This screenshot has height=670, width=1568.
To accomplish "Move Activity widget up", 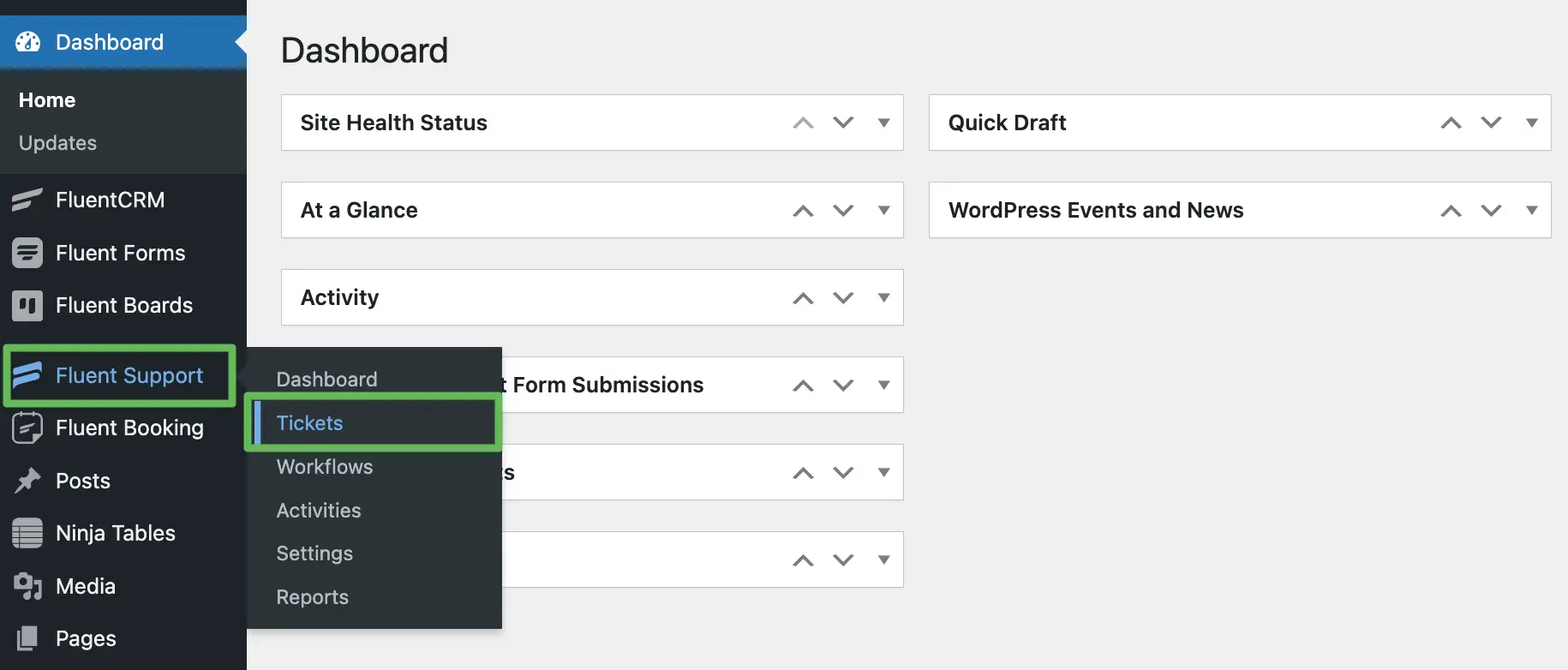I will (x=803, y=297).
